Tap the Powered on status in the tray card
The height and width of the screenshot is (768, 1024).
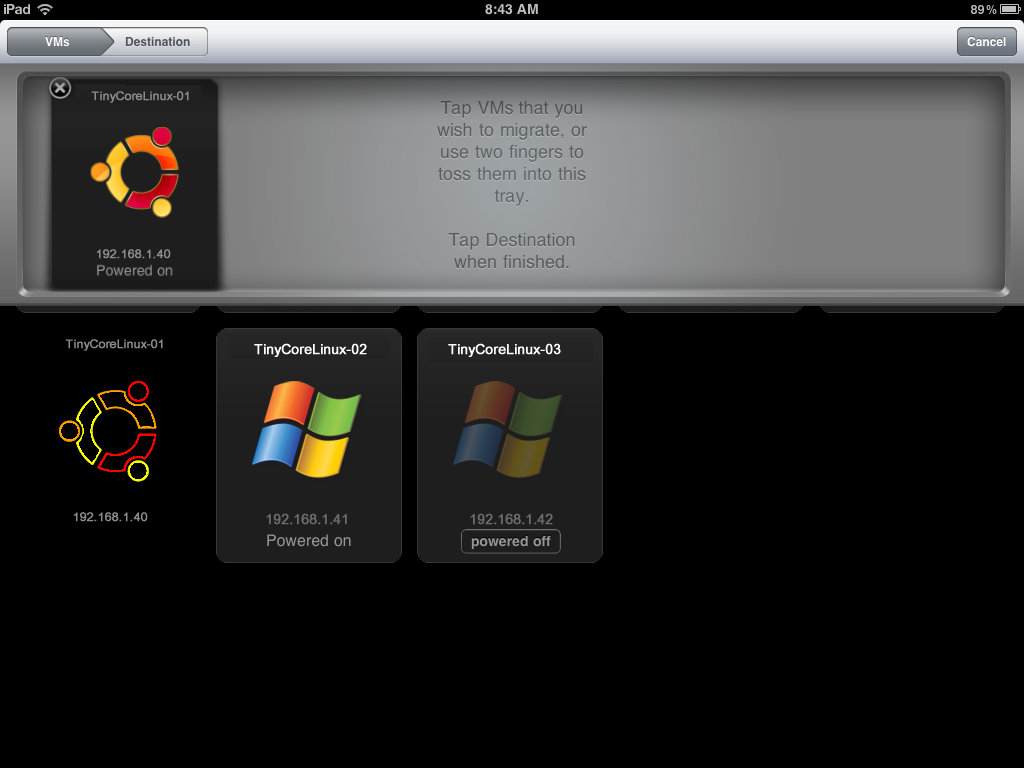pos(135,270)
